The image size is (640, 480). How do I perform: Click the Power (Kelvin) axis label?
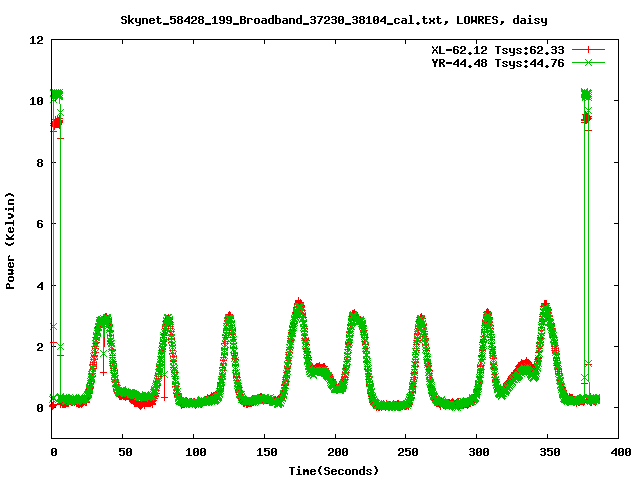click(x=10, y=241)
